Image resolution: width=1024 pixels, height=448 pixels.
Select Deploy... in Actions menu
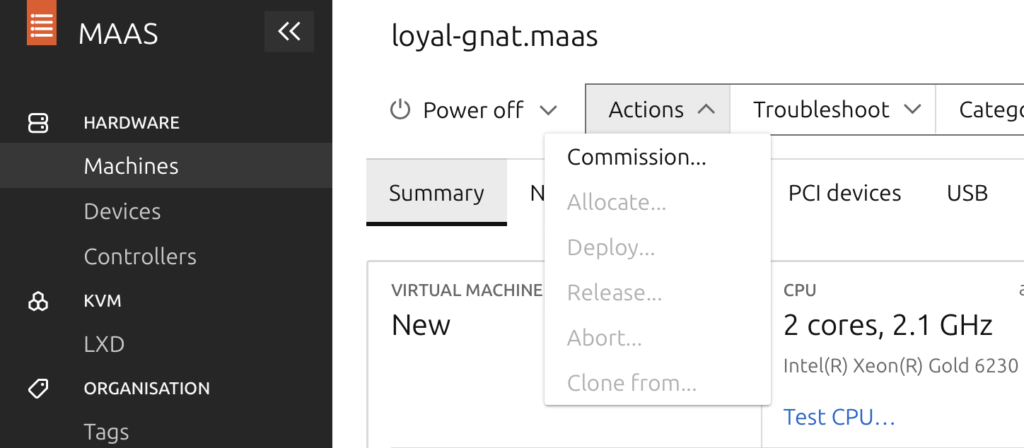tap(658, 248)
